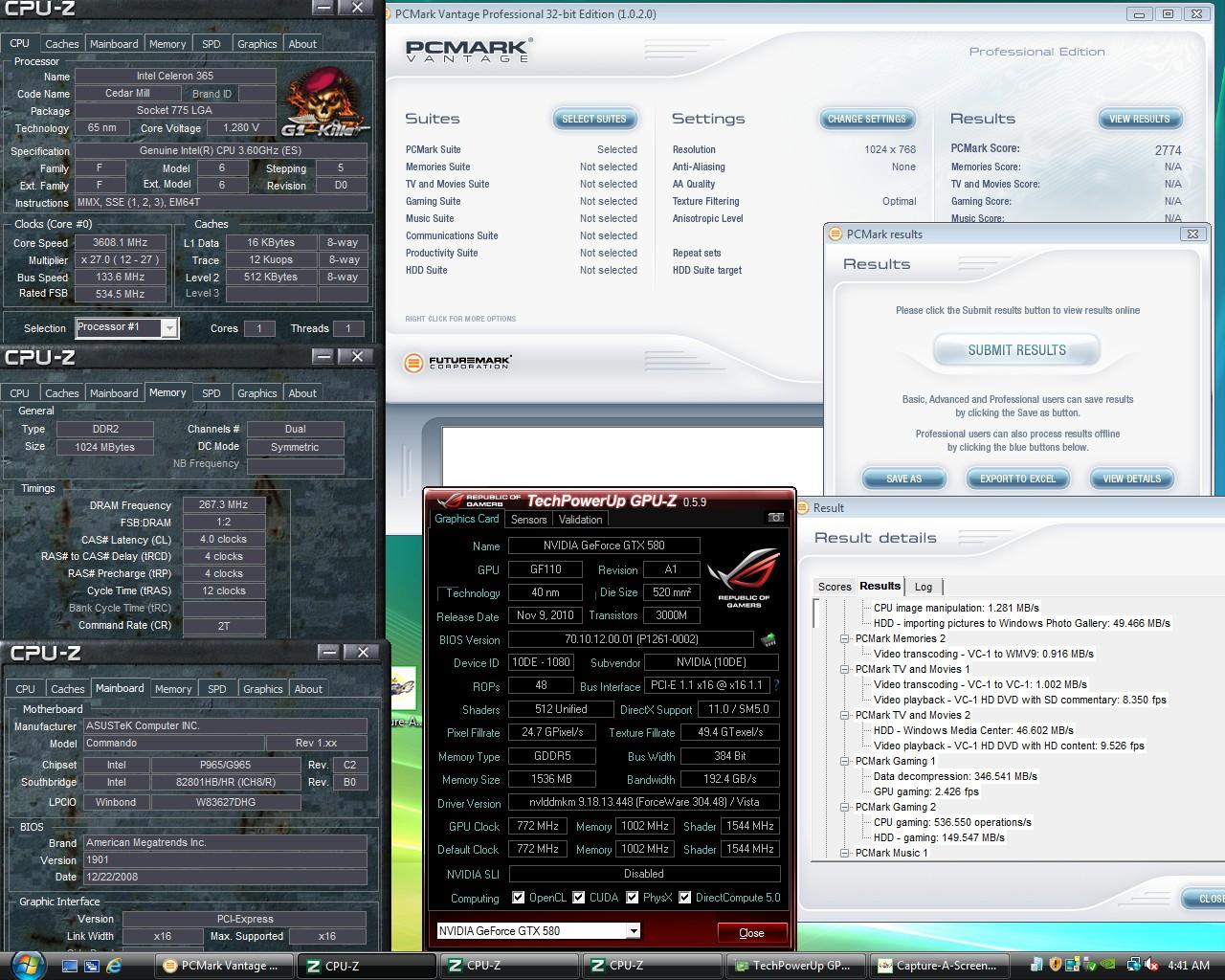Open the NVIDIA GeForce GTX 580 card dropdown

pos(633,931)
